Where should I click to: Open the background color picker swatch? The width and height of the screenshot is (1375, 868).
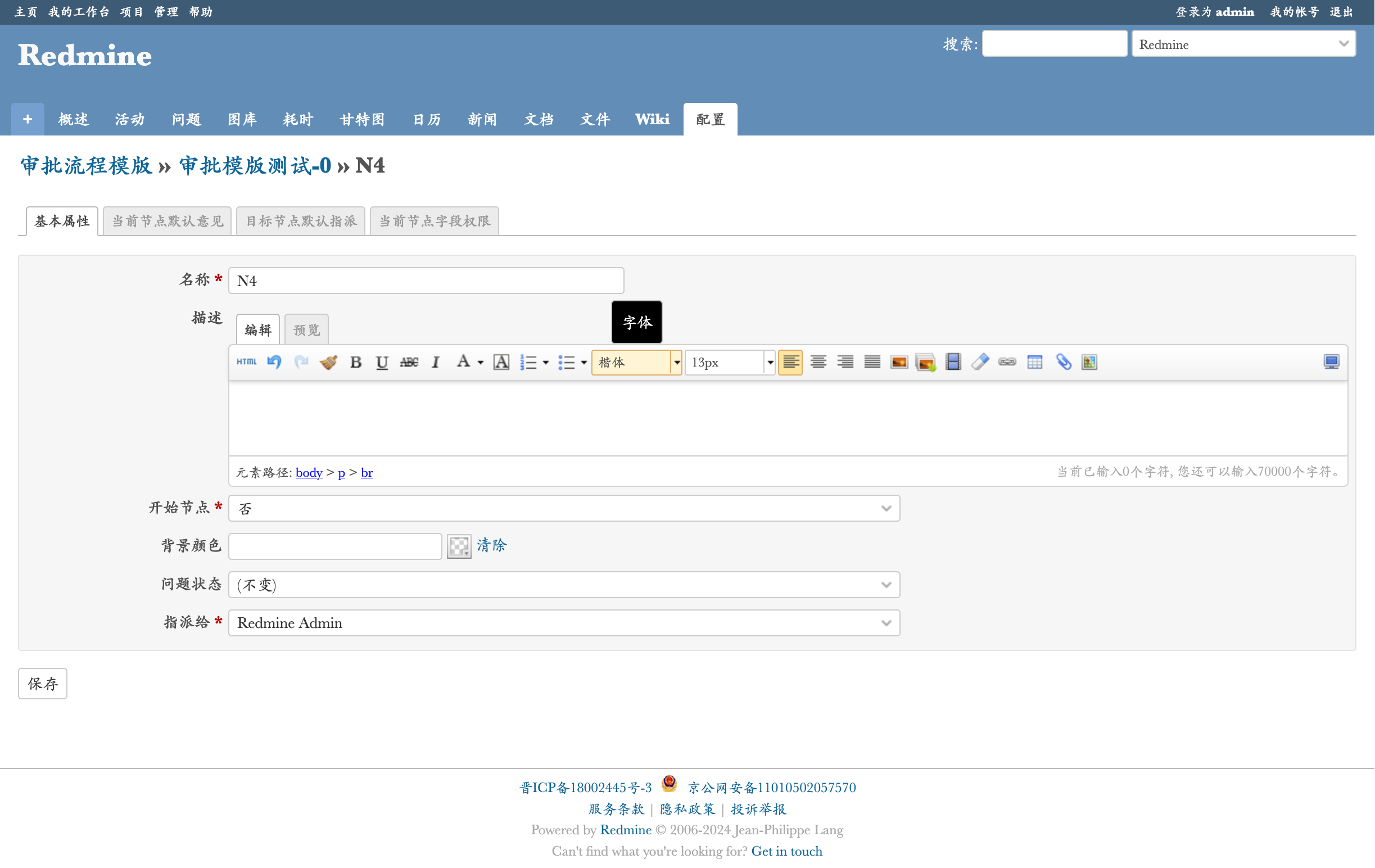459,546
